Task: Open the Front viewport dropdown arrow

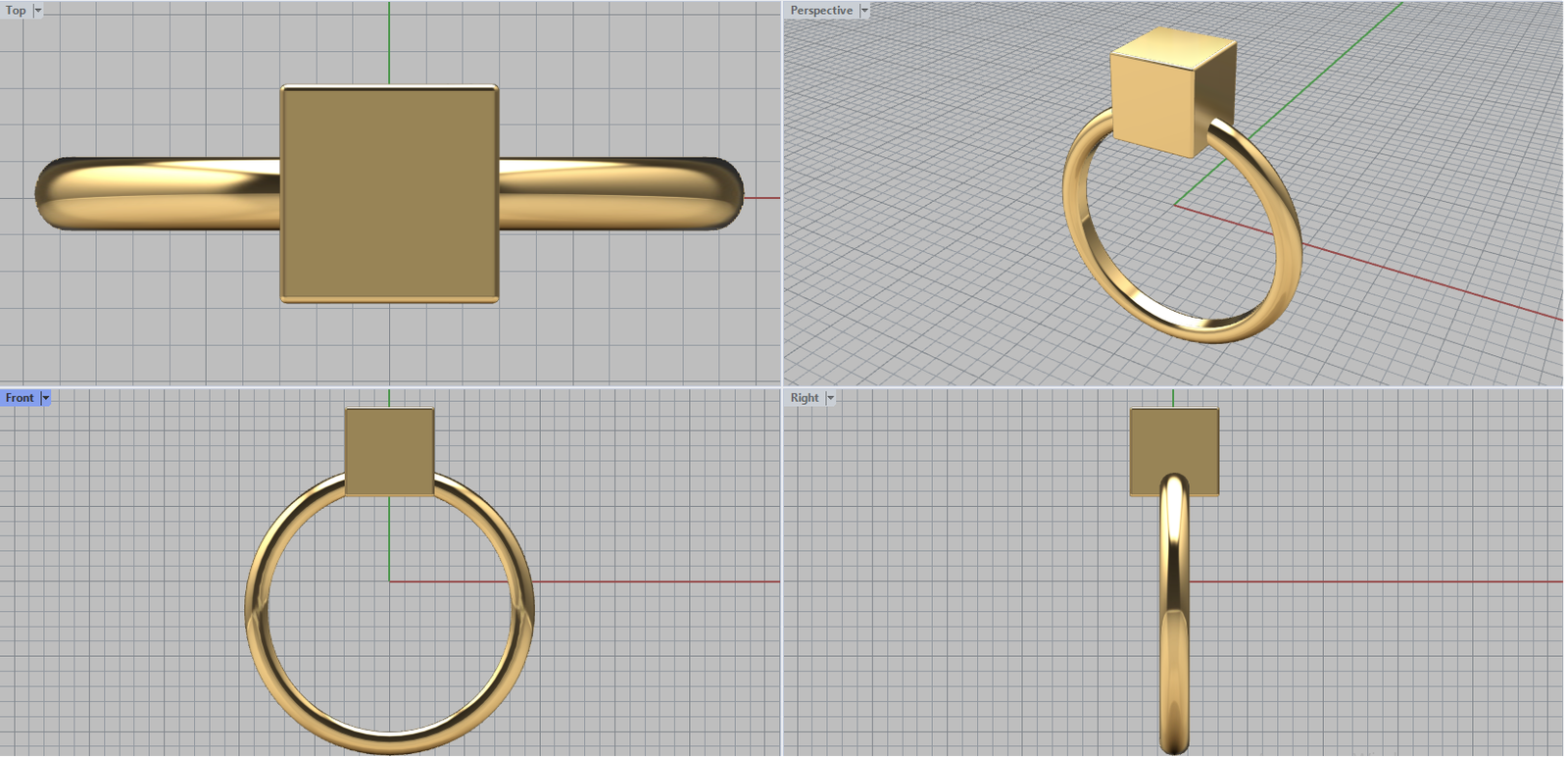Action: [x=45, y=397]
